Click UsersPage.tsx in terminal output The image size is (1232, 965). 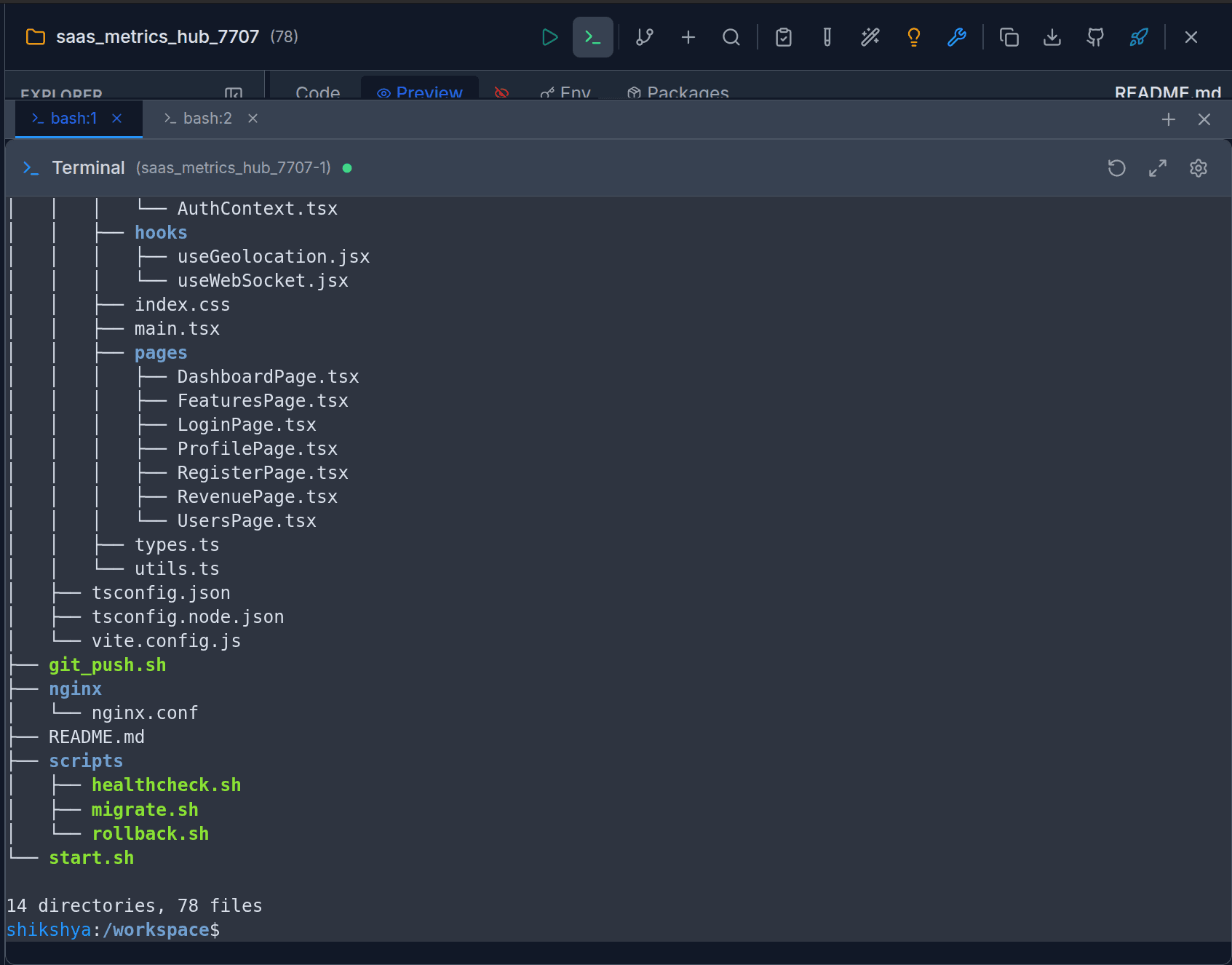[x=247, y=521]
